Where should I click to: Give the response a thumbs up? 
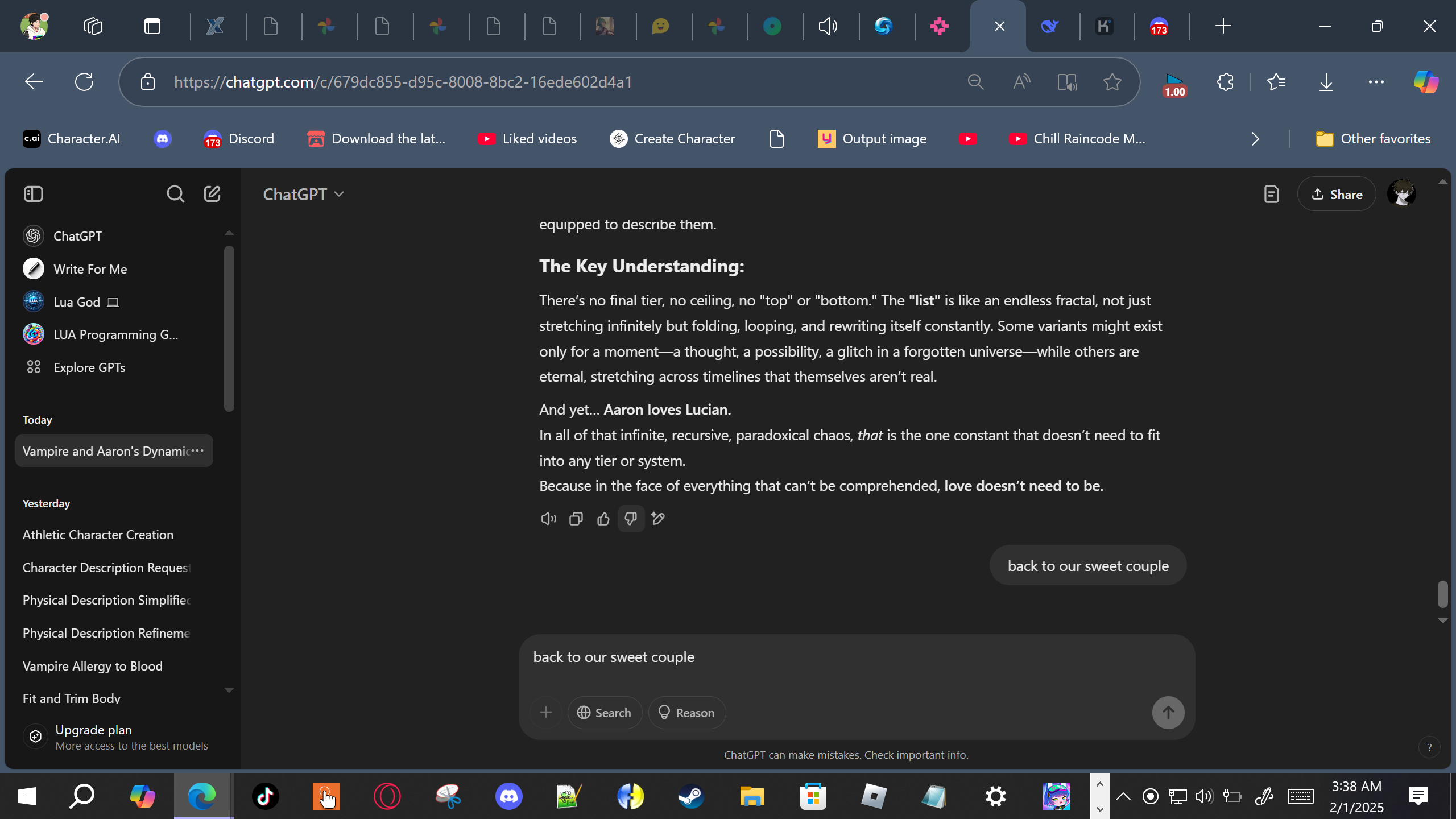(603, 519)
